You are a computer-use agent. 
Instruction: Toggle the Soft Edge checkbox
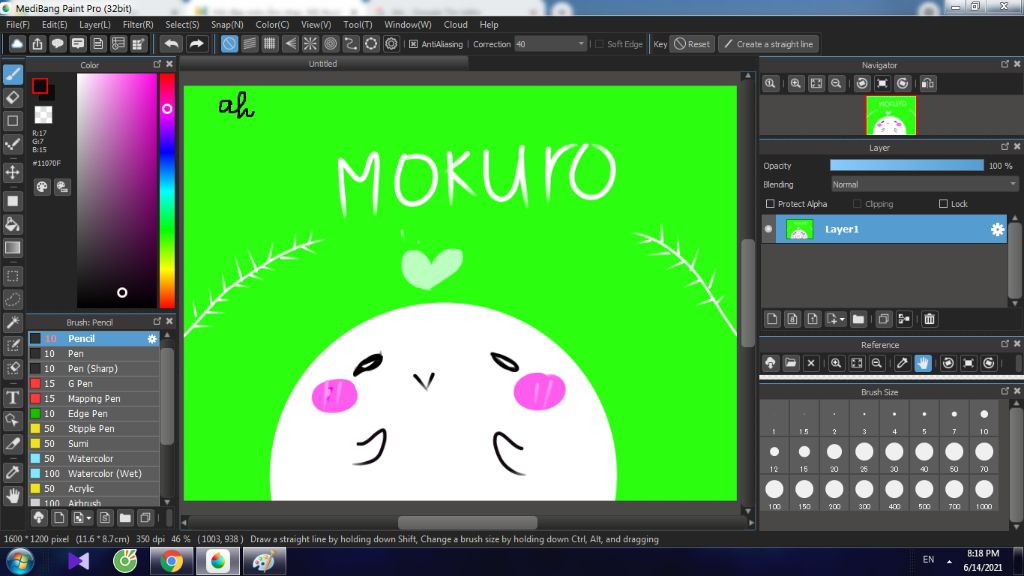(600, 44)
